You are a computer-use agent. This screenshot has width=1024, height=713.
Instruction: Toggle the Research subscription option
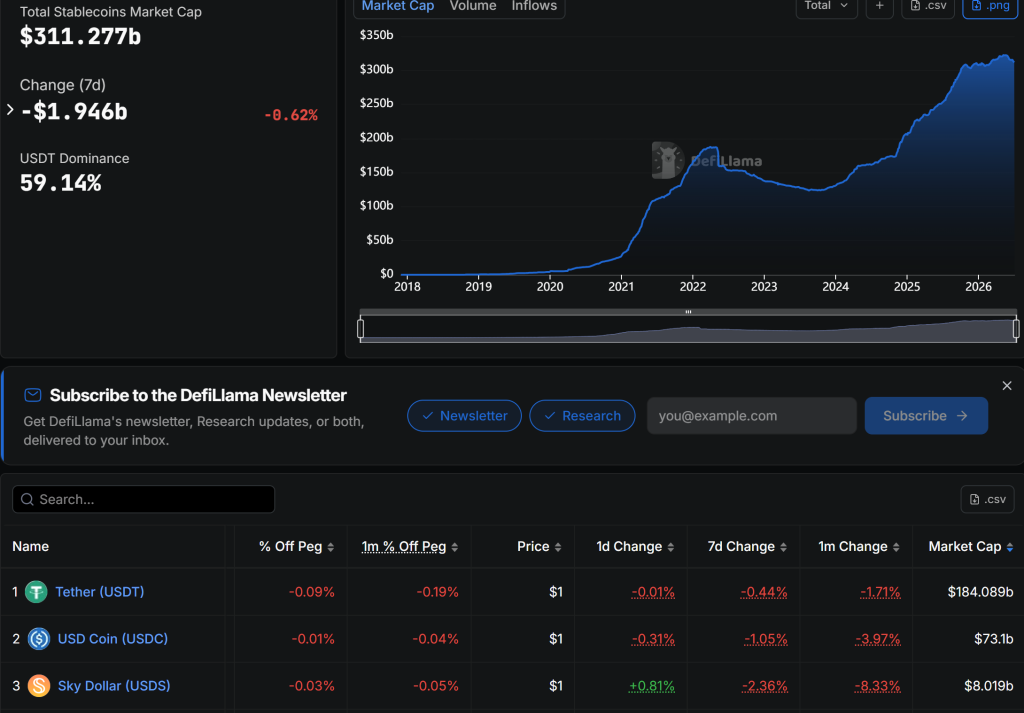point(582,416)
